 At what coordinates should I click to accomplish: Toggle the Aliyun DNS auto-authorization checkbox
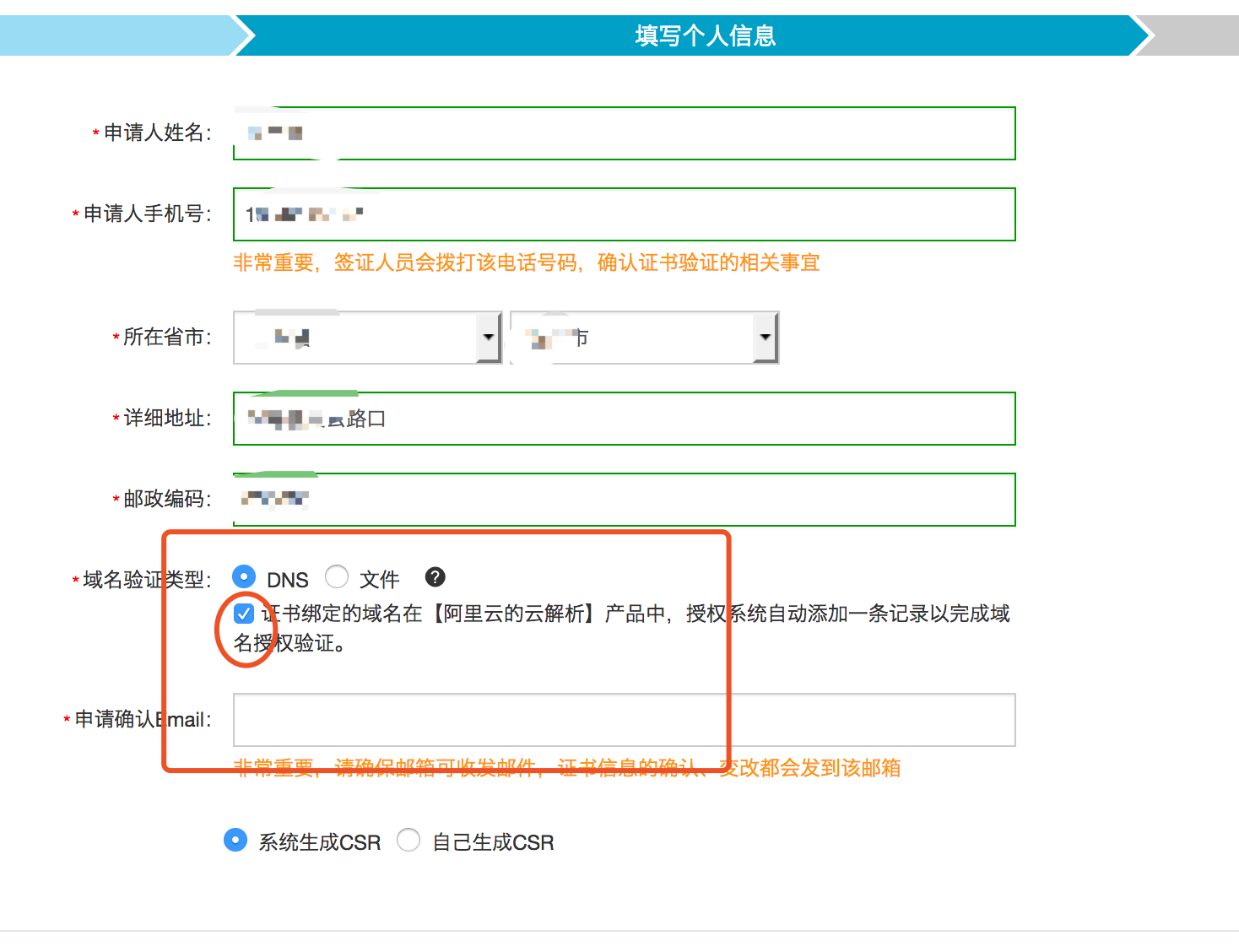click(244, 614)
